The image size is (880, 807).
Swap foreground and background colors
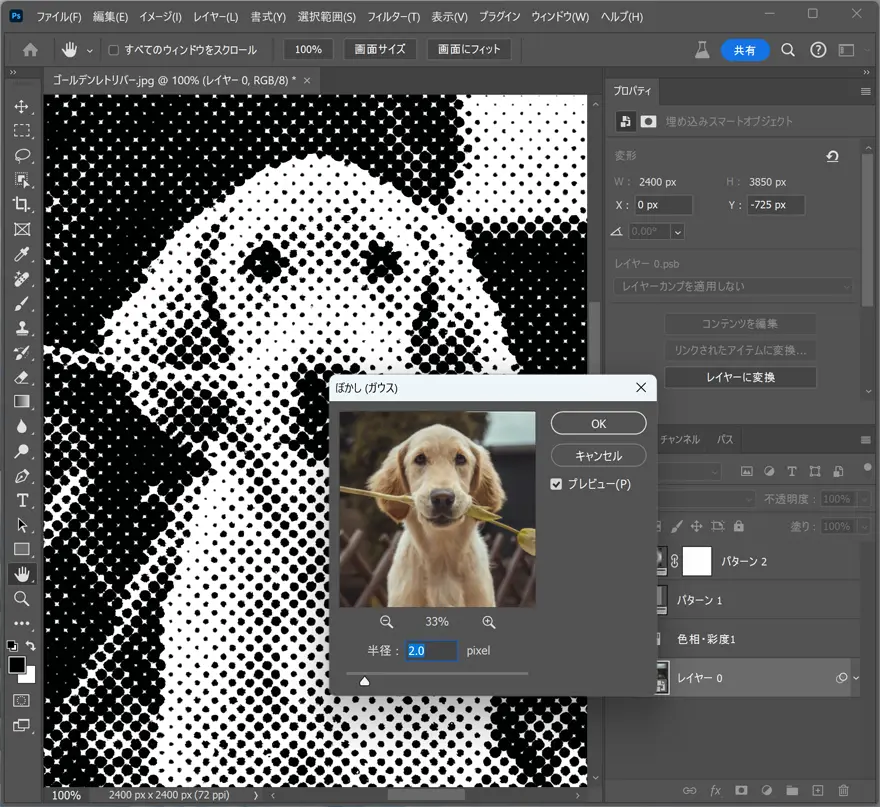click(31, 646)
